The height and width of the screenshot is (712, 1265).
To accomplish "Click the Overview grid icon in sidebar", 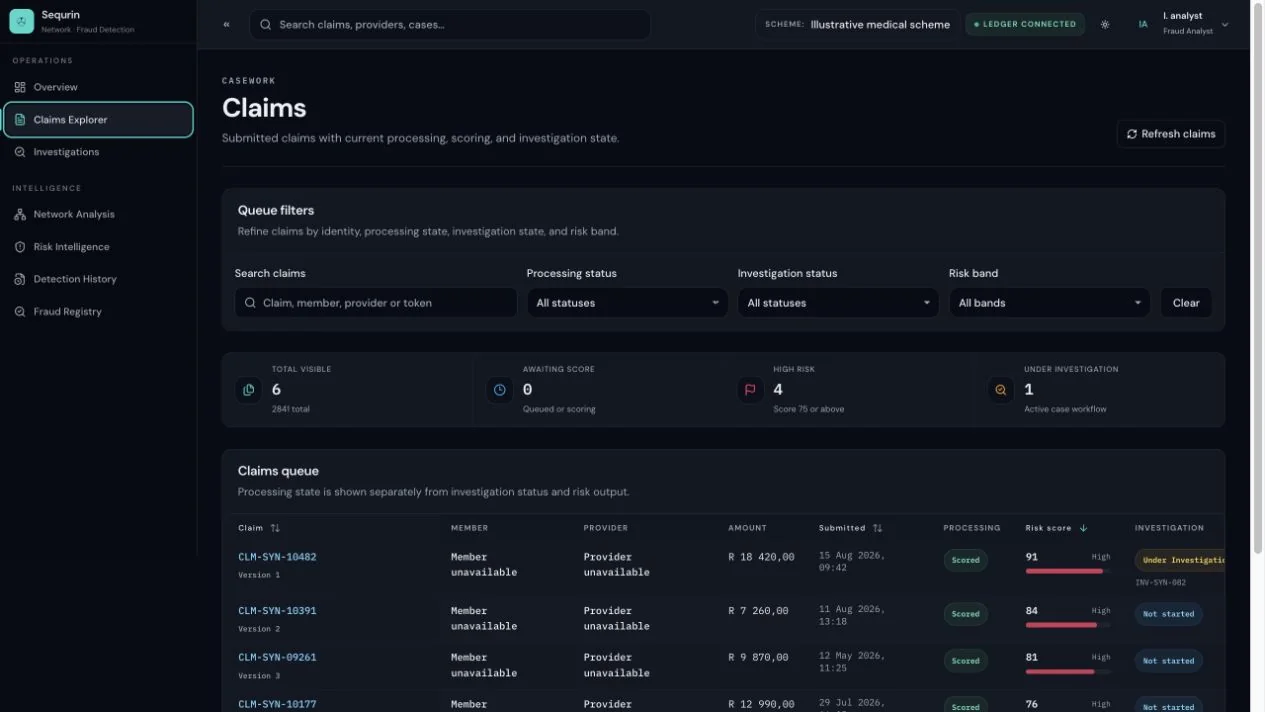I will coord(20,87).
